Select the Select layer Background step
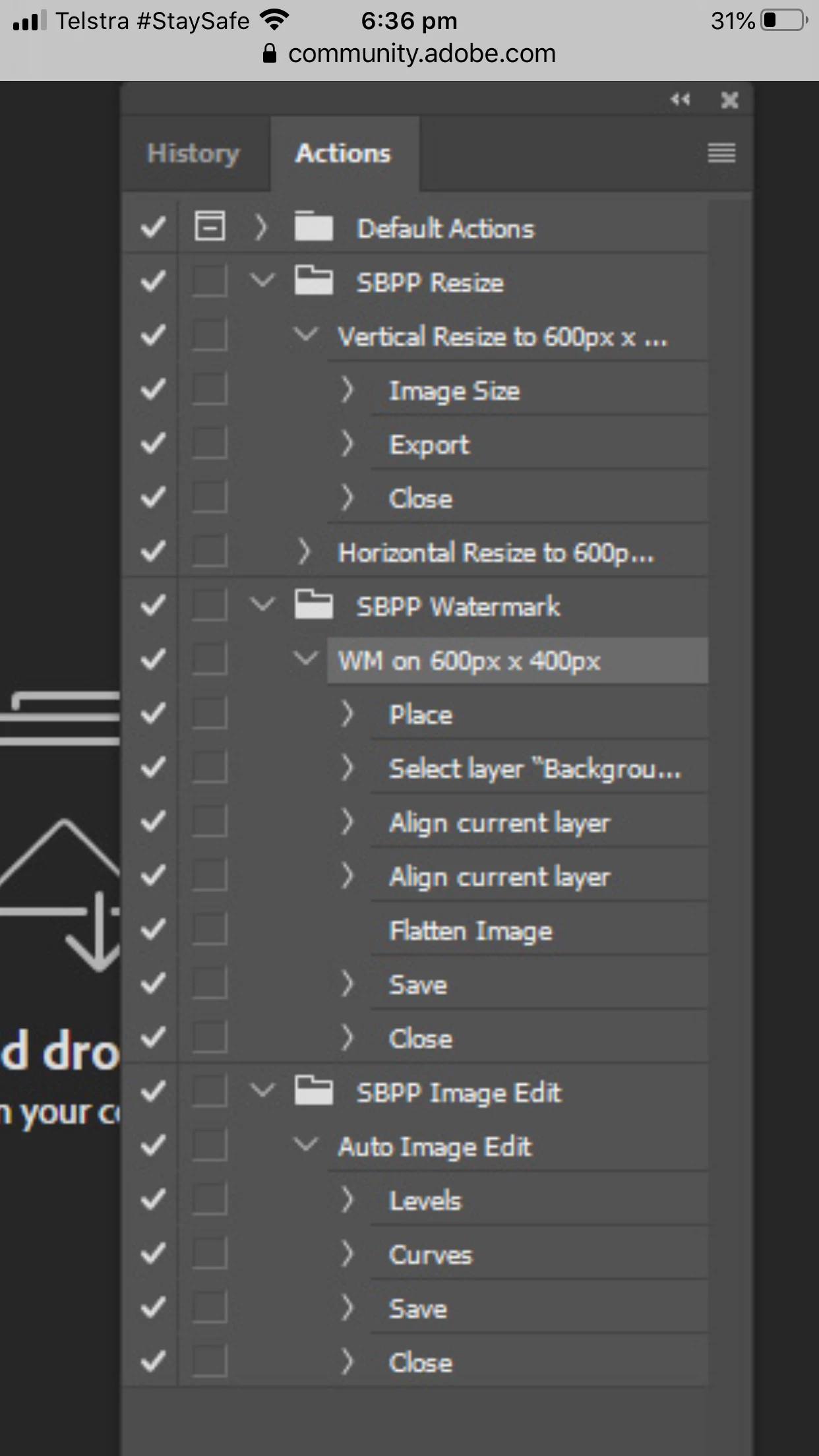The width and height of the screenshot is (819, 1456). point(535,769)
